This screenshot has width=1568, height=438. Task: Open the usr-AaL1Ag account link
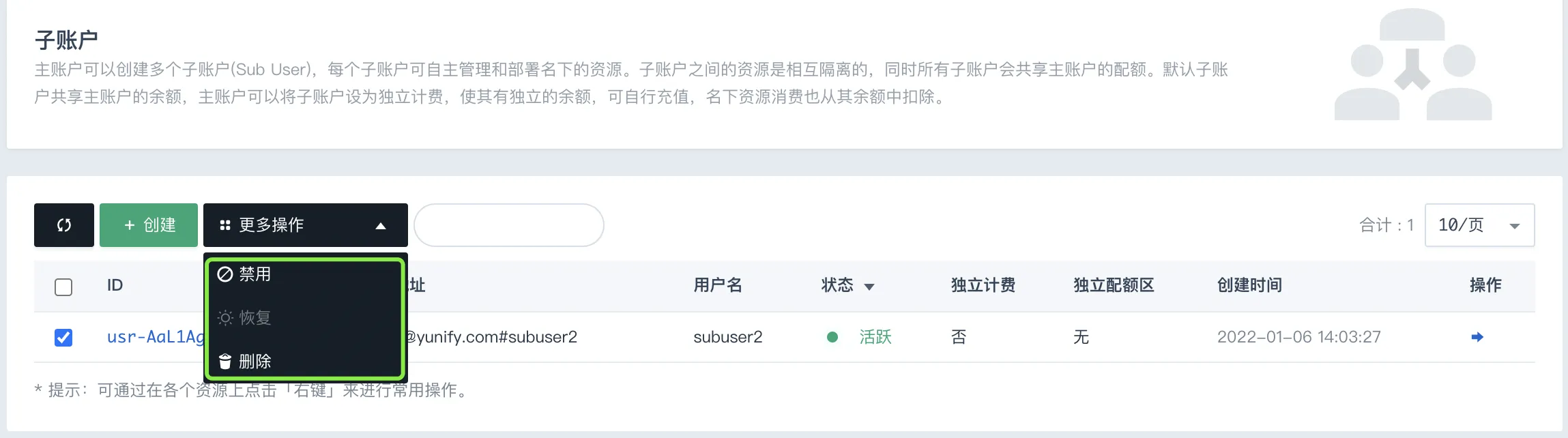156,337
